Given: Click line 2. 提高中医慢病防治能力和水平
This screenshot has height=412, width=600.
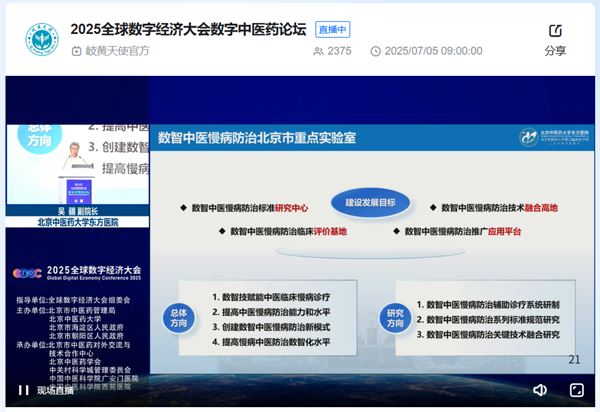Looking at the screenshot, I should [271, 312].
